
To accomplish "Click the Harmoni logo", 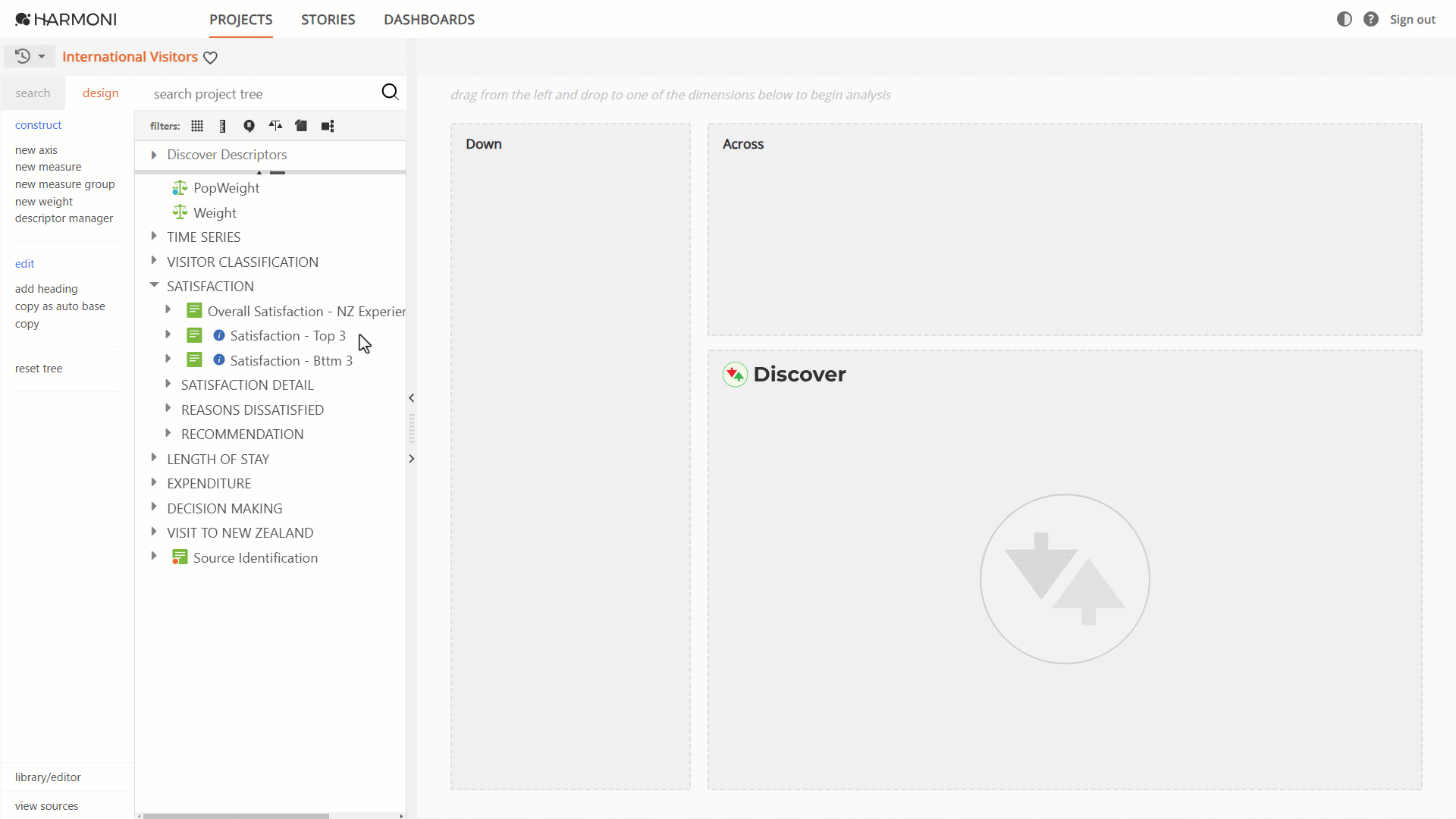I will pos(66,19).
